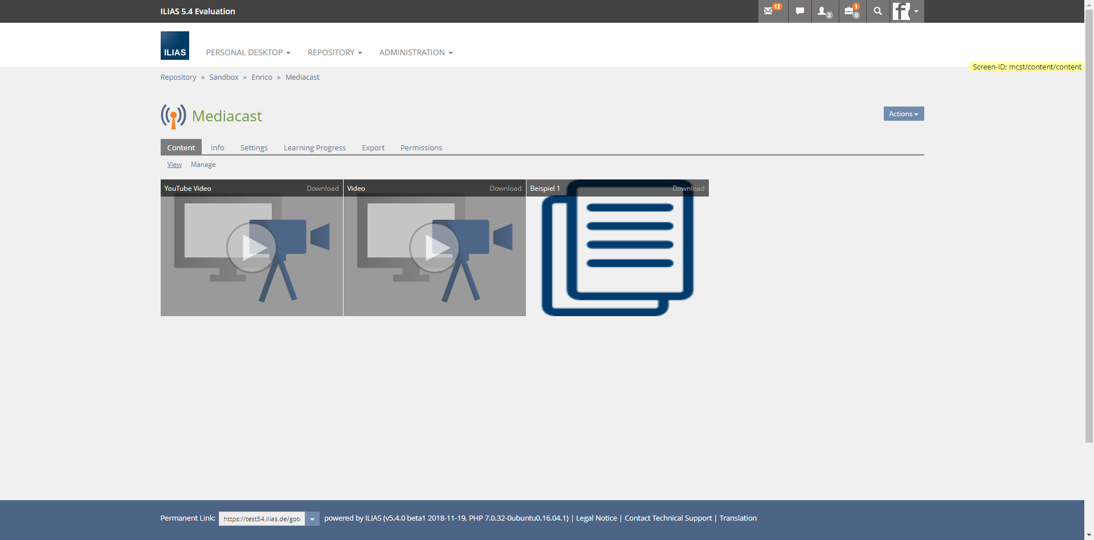
Task: Switch to the Info tab
Action: 218,147
